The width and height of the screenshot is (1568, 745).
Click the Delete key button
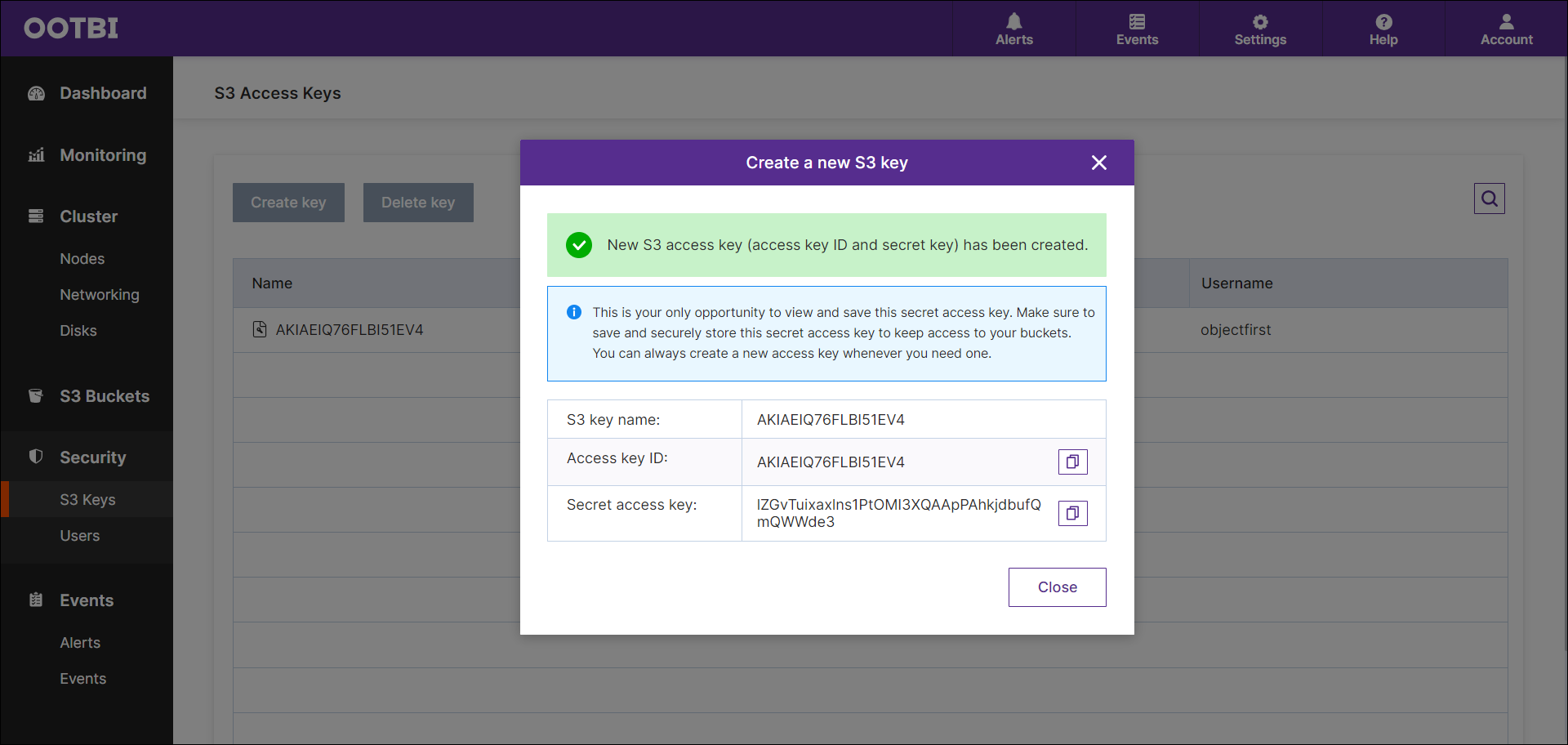tap(418, 203)
